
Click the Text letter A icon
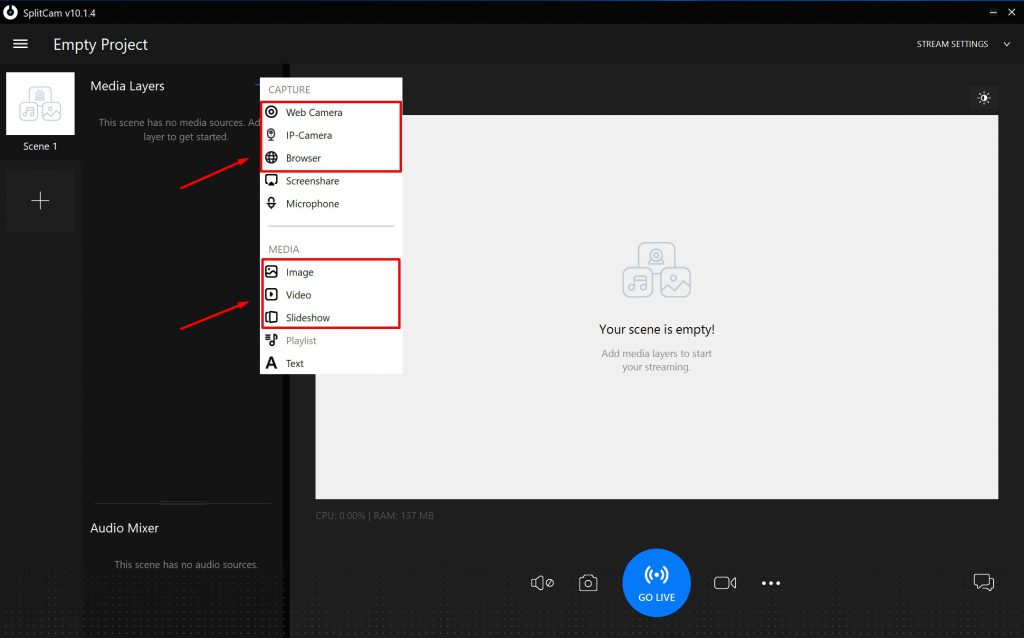click(x=272, y=363)
